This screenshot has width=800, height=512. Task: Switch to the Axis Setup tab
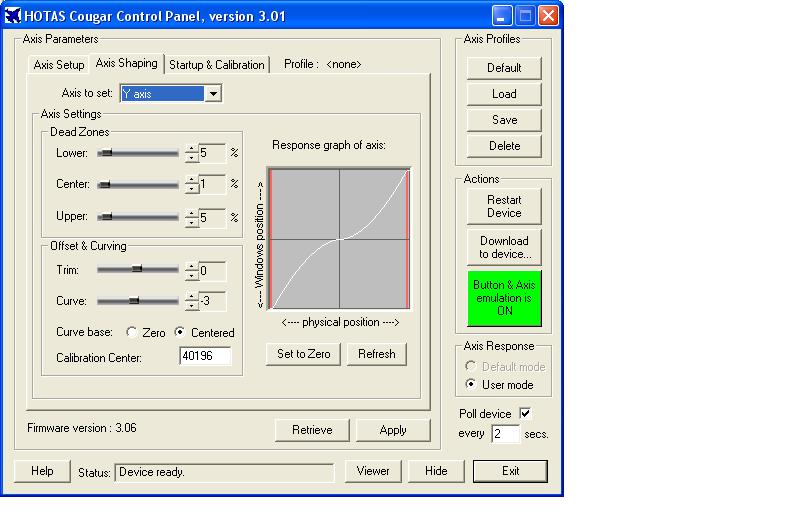tap(59, 65)
